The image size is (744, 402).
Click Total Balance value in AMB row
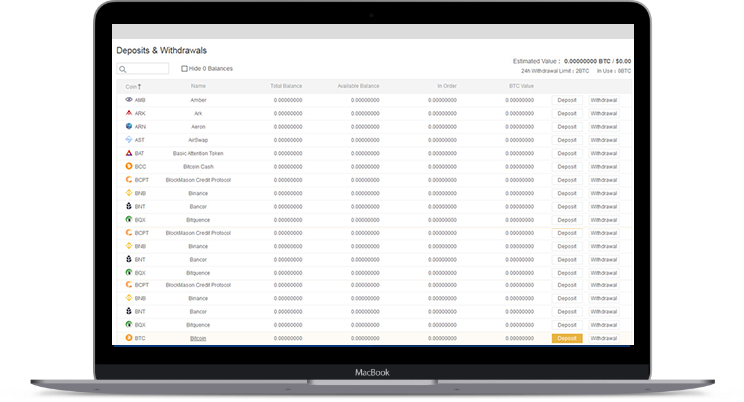(288, 100)
